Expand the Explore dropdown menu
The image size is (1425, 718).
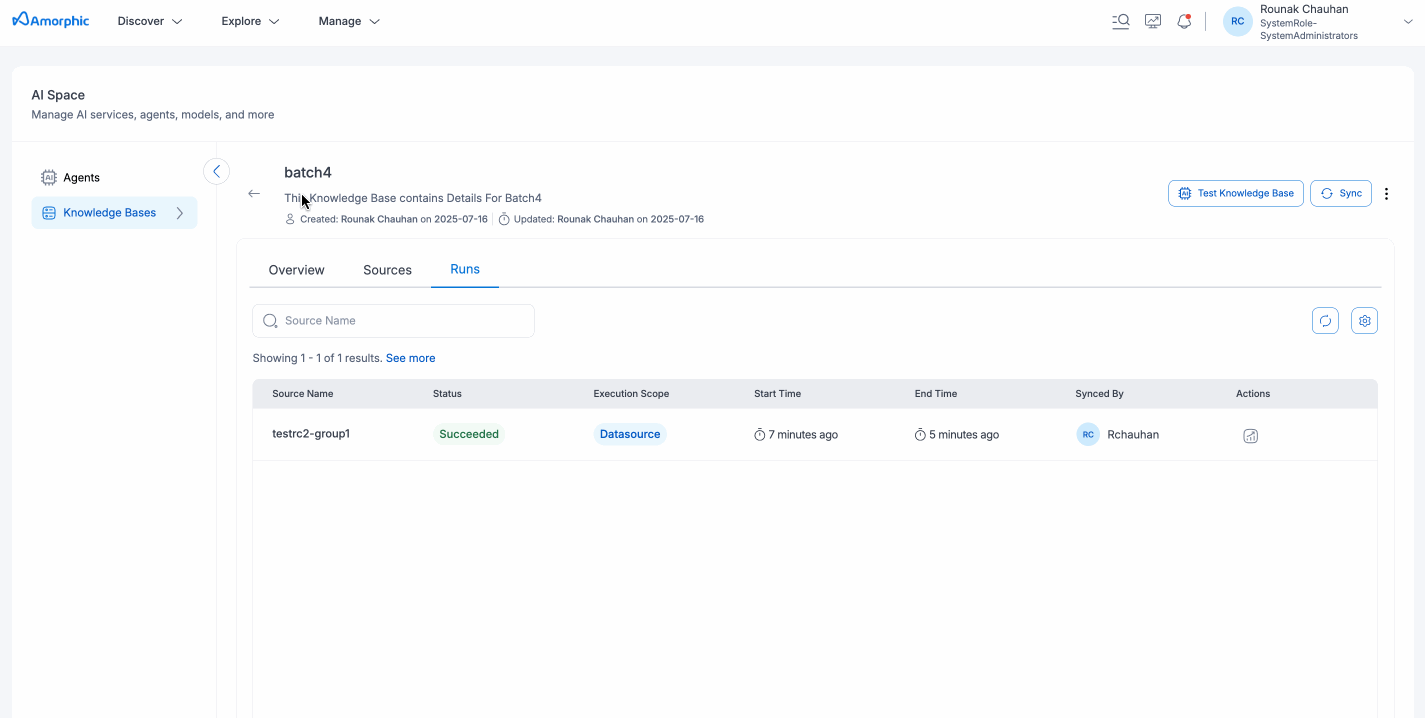tap(250, 21)
